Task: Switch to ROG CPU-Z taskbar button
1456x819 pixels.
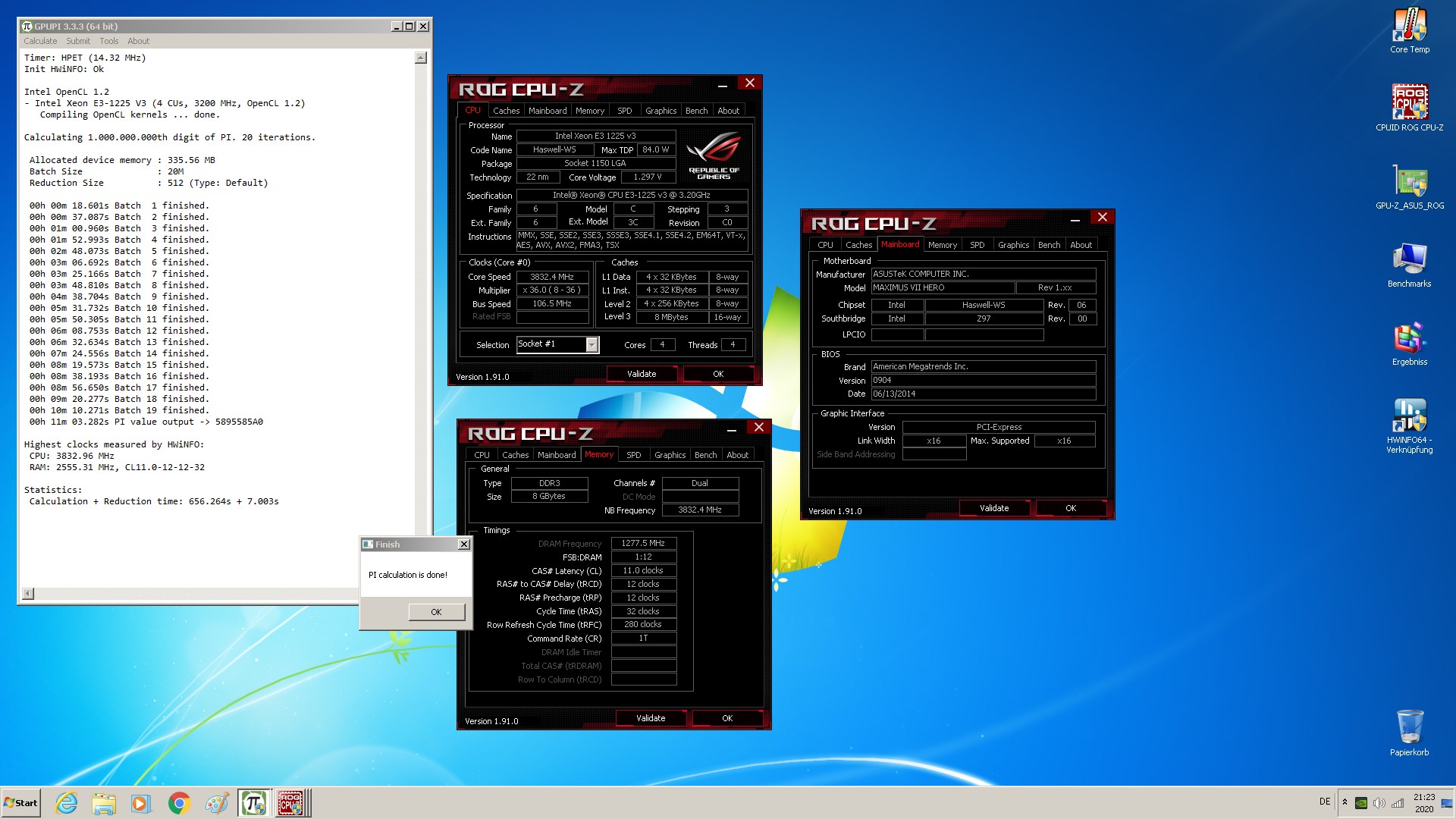Action: coord(291,803)
